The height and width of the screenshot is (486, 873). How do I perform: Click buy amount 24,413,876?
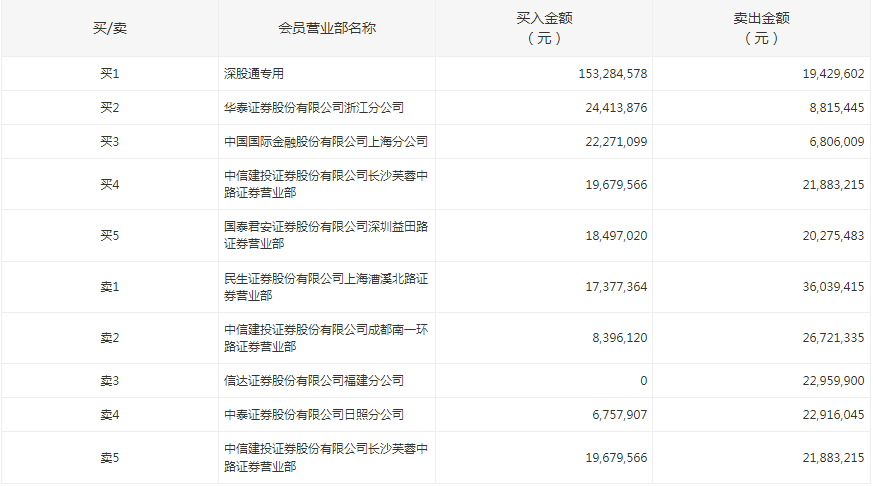pyautogui.click(x=615, y=108)
